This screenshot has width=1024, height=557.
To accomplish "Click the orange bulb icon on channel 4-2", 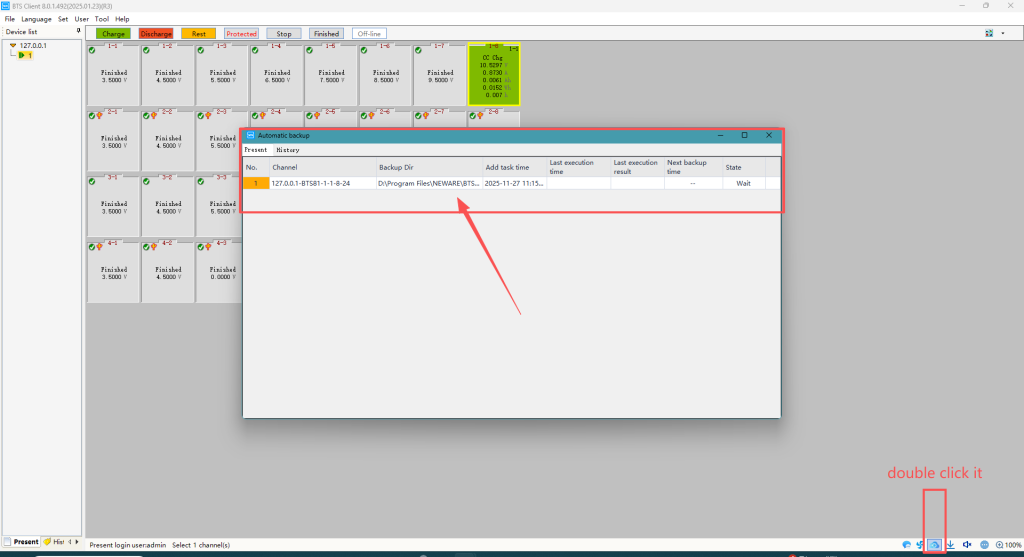I will pos(154,247).
